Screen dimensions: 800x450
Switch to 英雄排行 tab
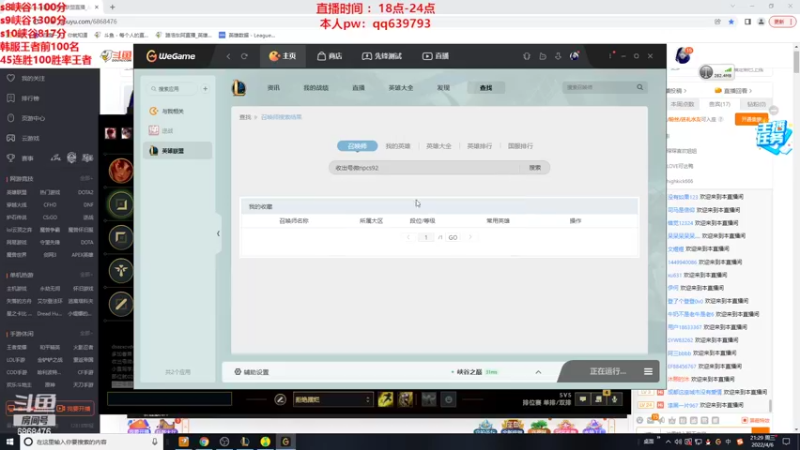tap(480, 146)
